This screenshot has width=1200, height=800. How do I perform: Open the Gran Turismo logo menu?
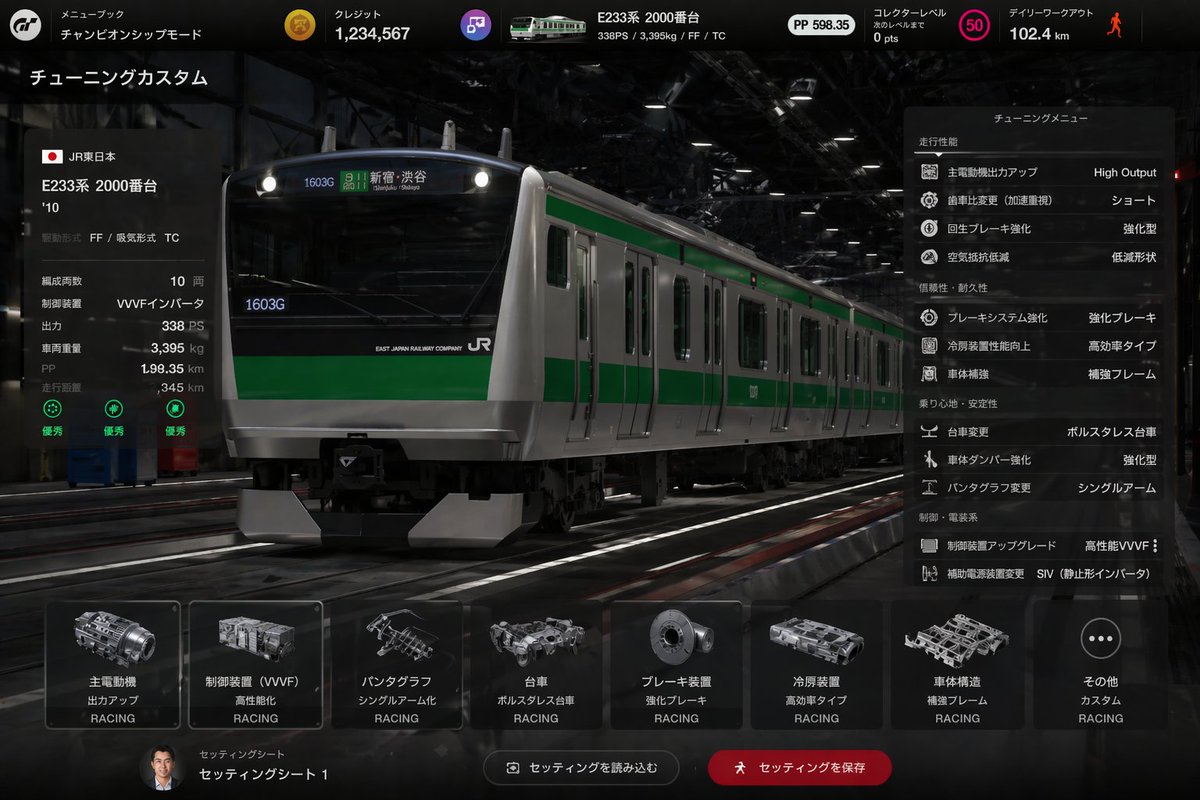(x=25, y=25)
